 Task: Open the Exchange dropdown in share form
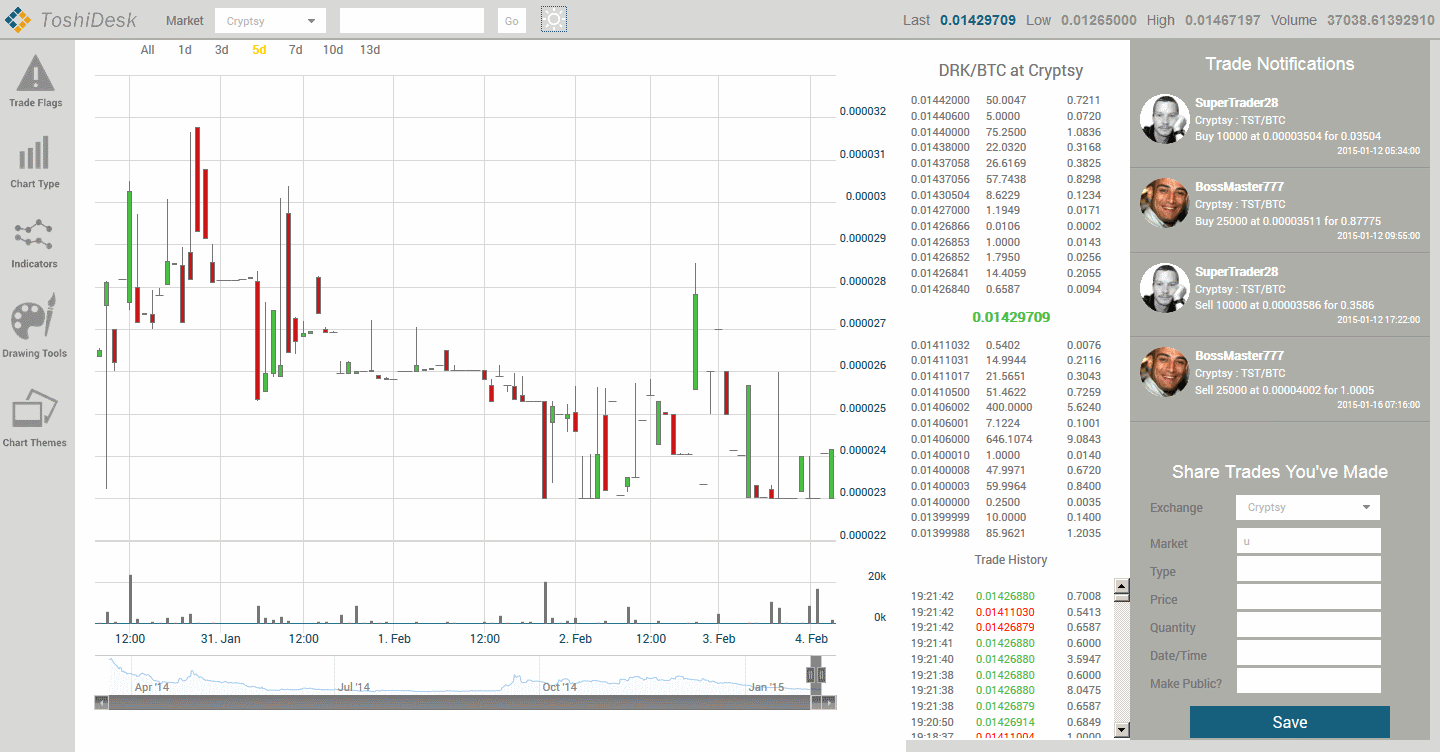[1308, 507]
